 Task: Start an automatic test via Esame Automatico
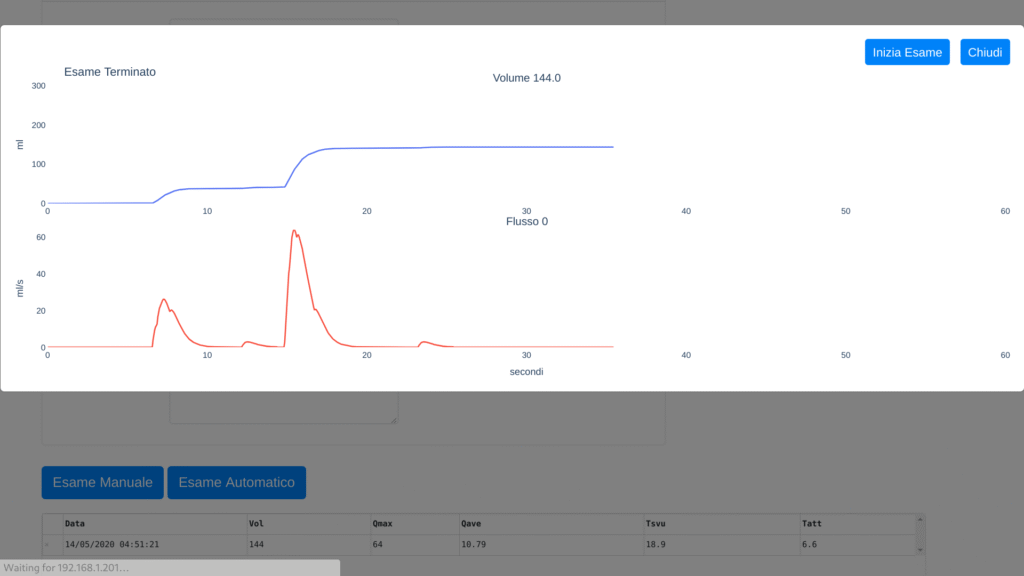pos(236,482)
